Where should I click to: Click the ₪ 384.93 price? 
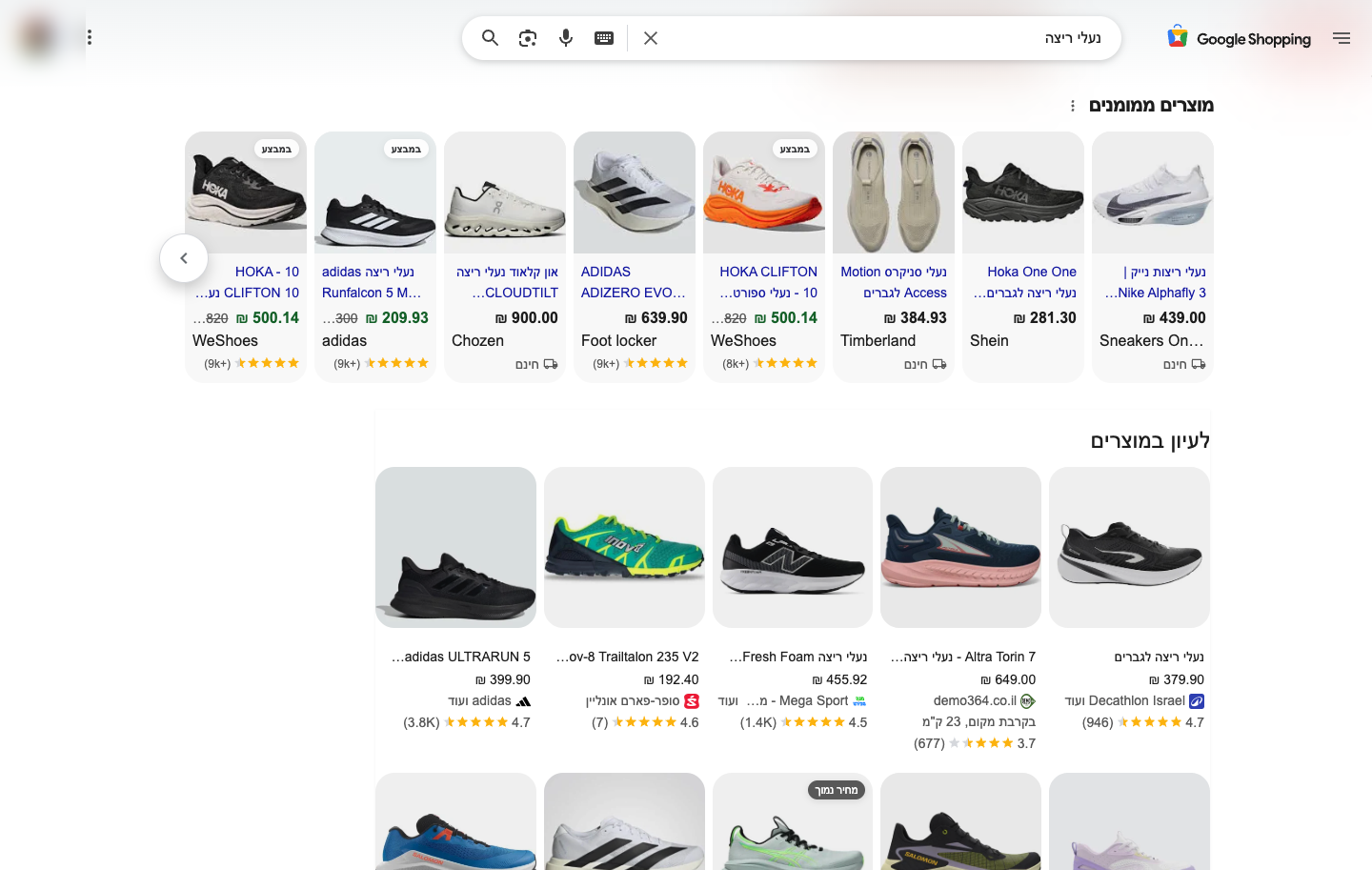tap(916, 318)
